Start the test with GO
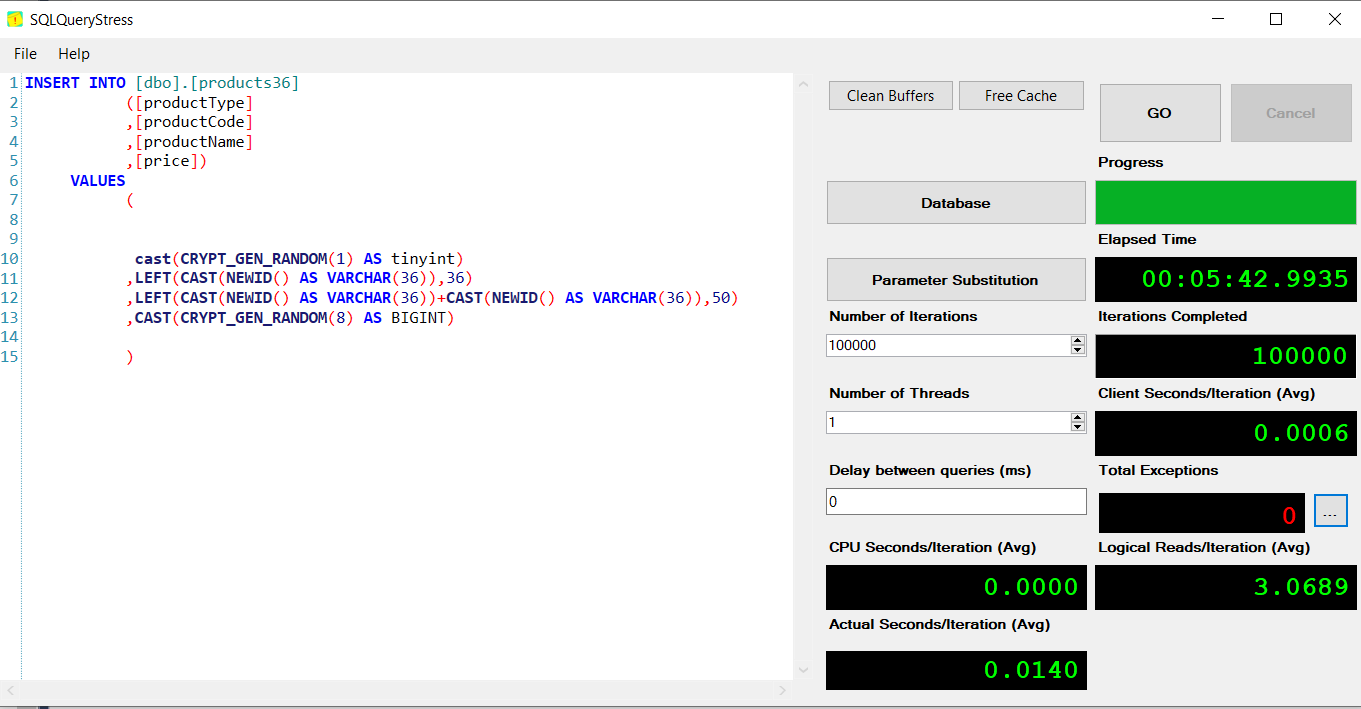Image resolution: width=1361 pixels, height=709 pixels. 1160,113
